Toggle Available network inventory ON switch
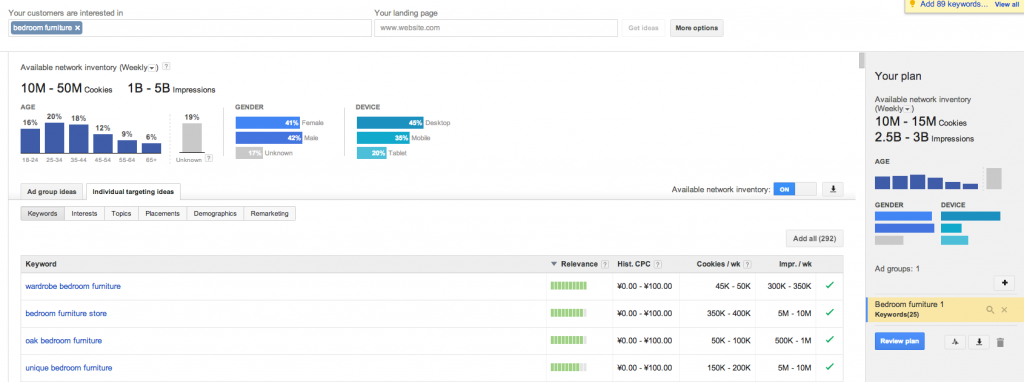This screenshot has height=382, width=1024. pos(795,189)
